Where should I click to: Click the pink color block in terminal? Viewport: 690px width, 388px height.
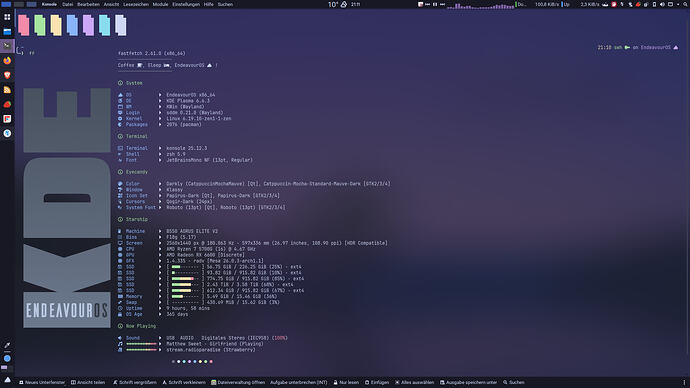(x=24, y=25)
